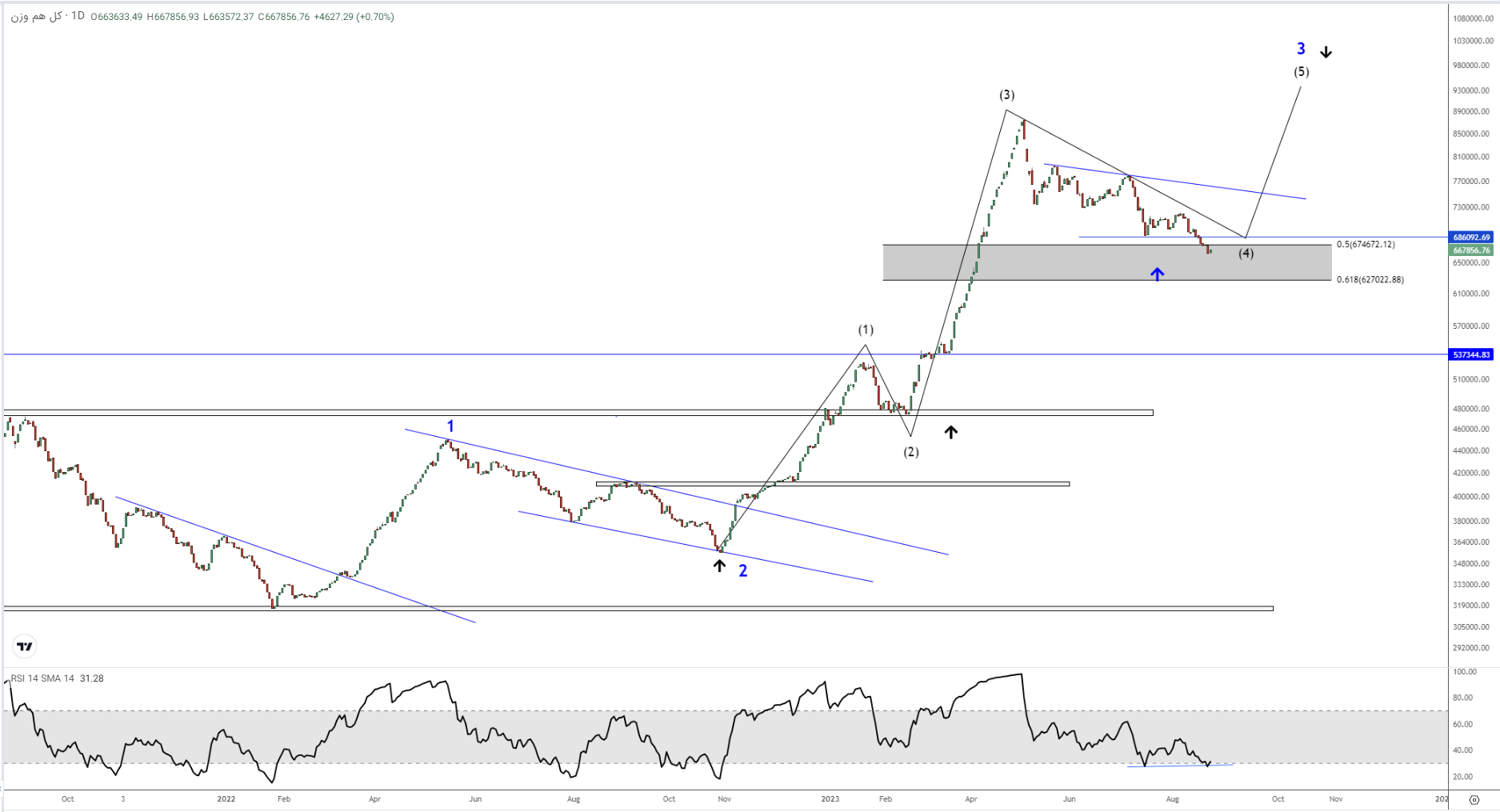Screen dimensions: 1500x812
Task: Click the symbol title with 1D interval
Action: coord(48,16)
